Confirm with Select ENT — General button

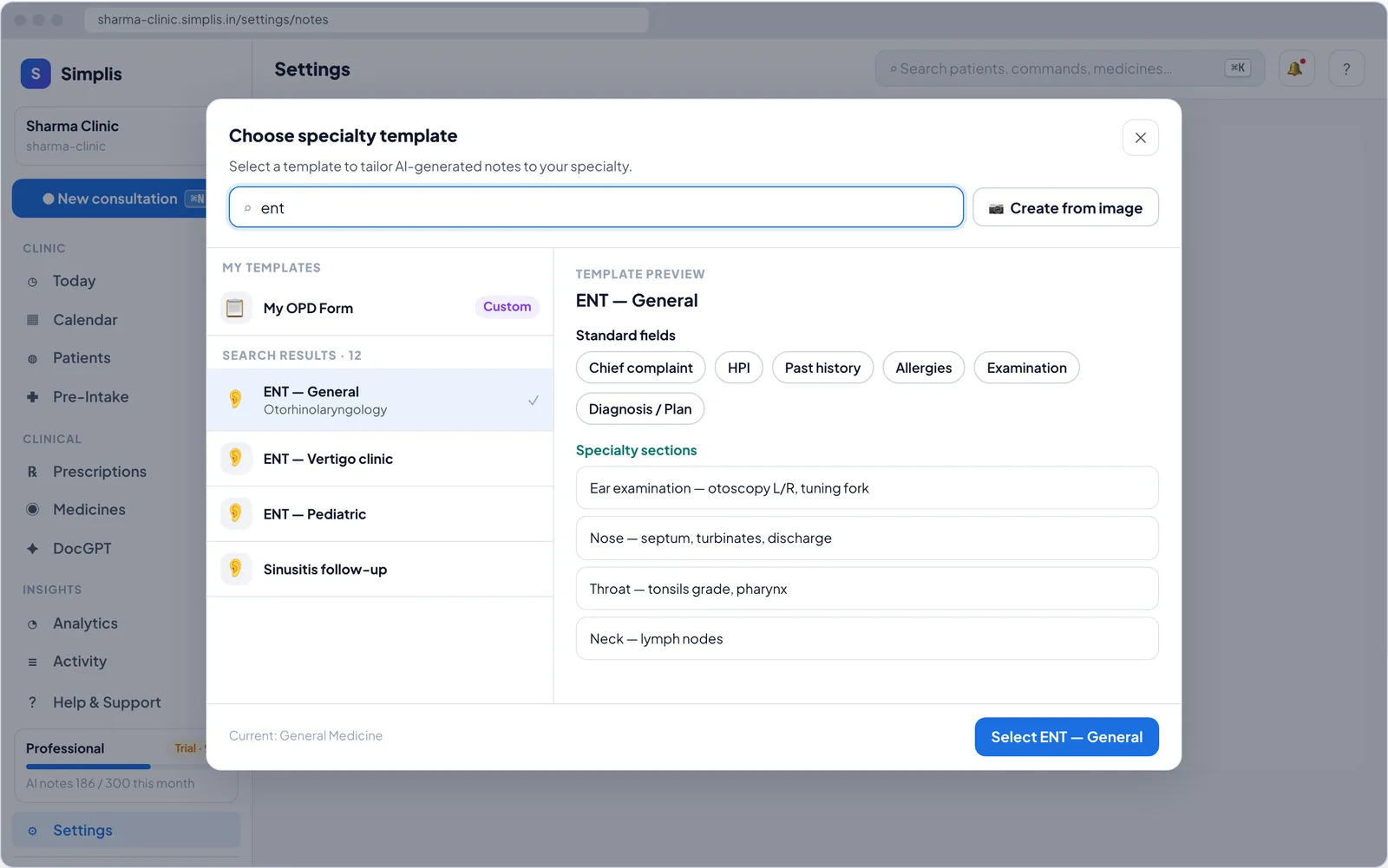(x=1066, y=737)
